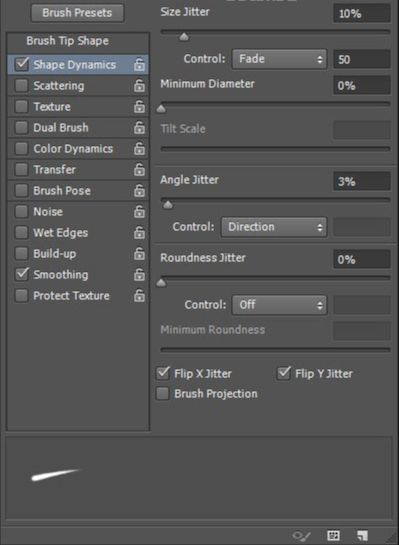This screenshot has width=399, height=545.
Task: Toggle lock icon for Wet Edges
Action: [x=139, y=233]
